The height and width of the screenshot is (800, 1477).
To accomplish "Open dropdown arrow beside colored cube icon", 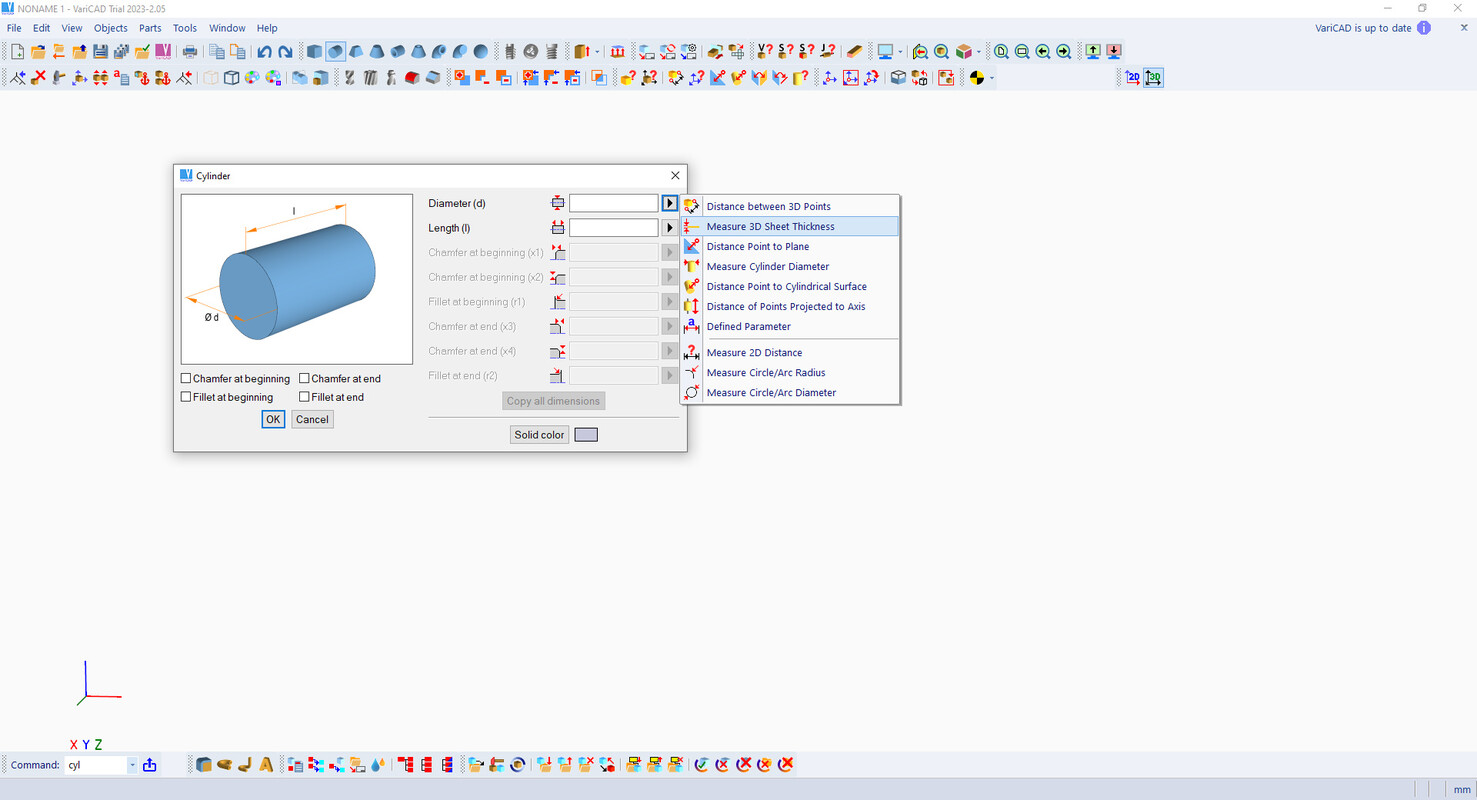I will pyautogui.click(x=979, y=52).
